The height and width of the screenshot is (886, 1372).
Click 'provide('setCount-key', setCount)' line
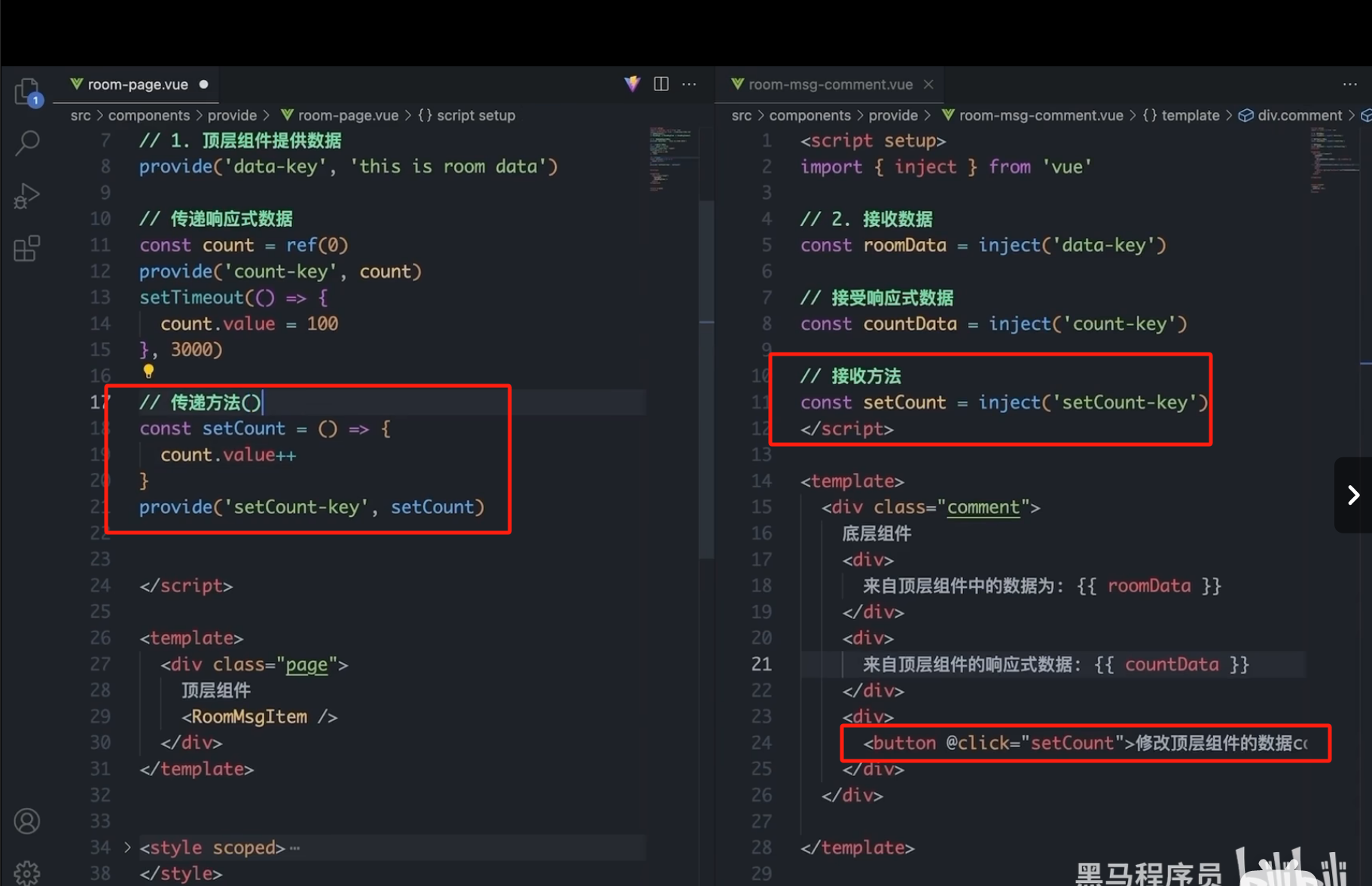point(312,507)
